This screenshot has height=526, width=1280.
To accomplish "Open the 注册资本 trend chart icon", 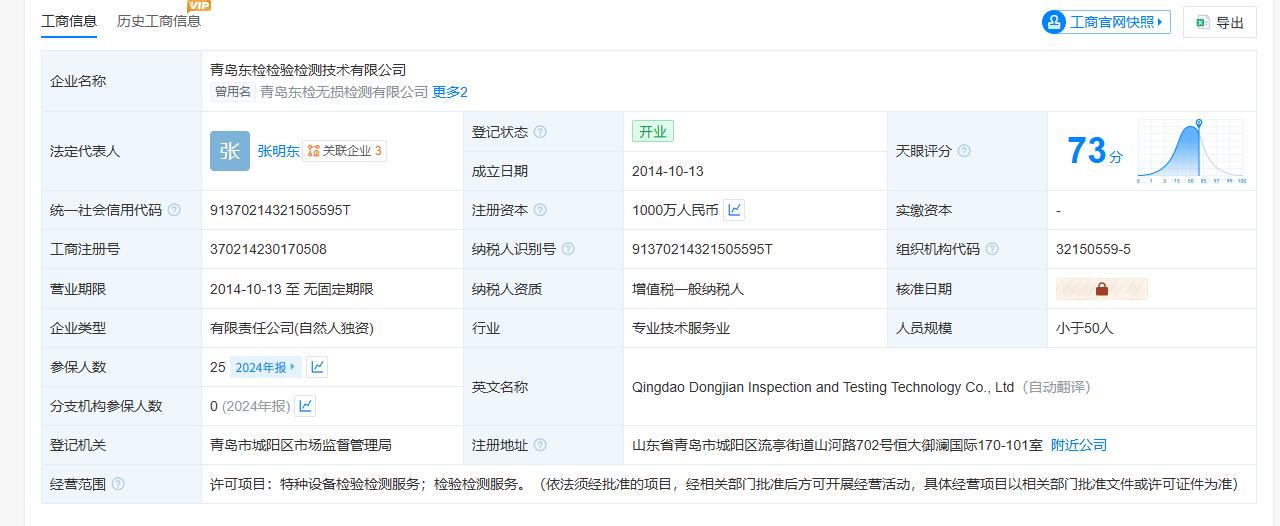I will (x=734, y=210).
